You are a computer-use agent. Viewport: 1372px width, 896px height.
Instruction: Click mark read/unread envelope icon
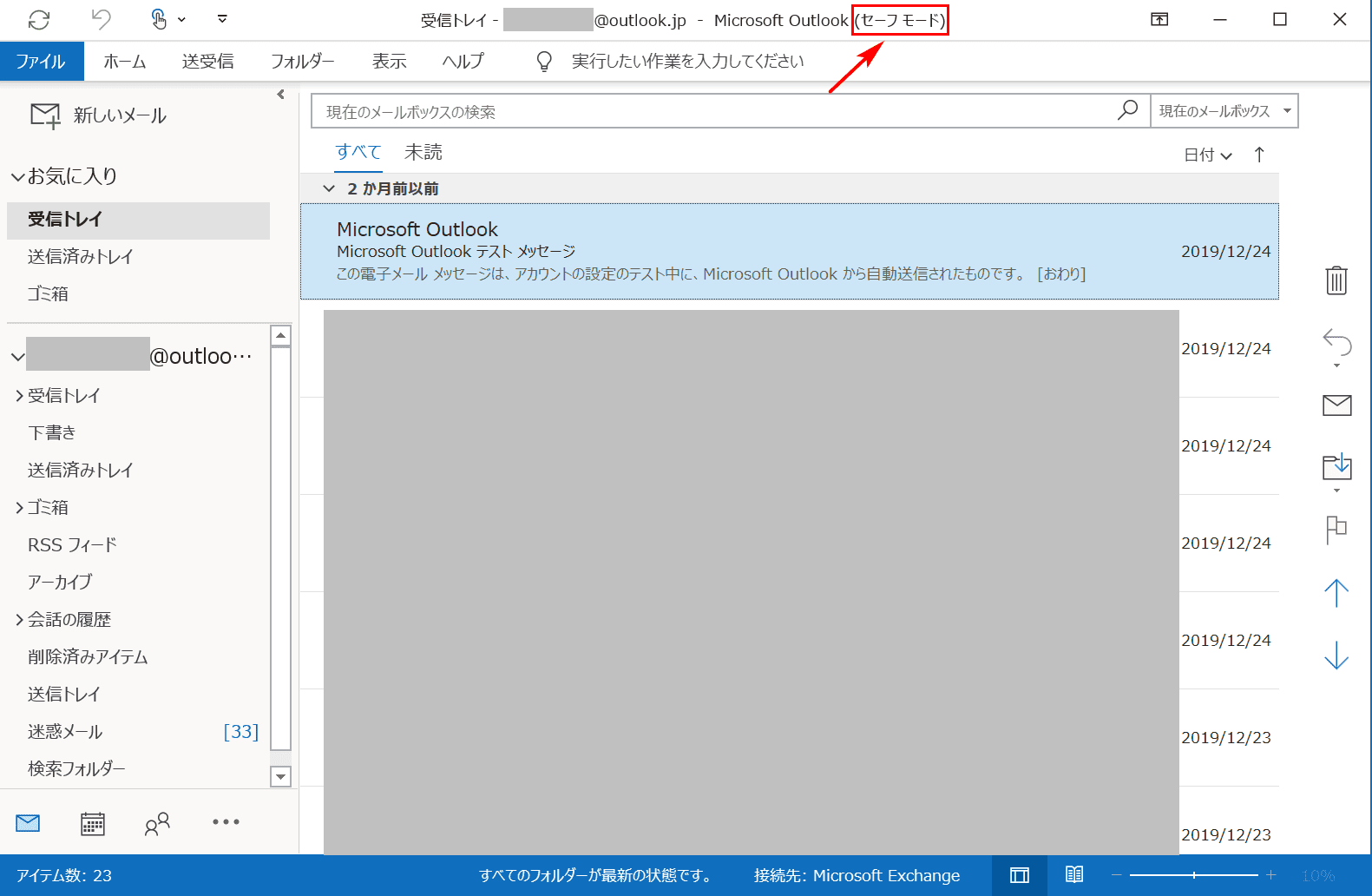tap(1337, 405)
